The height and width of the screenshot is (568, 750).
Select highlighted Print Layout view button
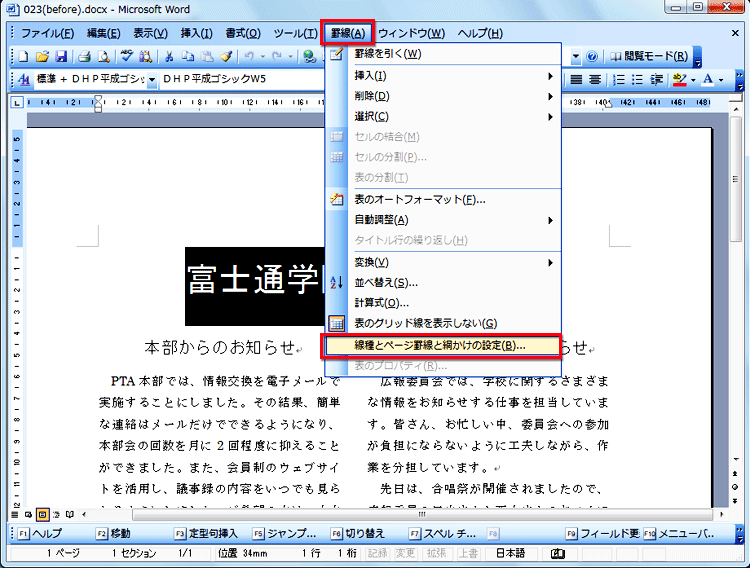pyautogui.click(x=43, y=515)
